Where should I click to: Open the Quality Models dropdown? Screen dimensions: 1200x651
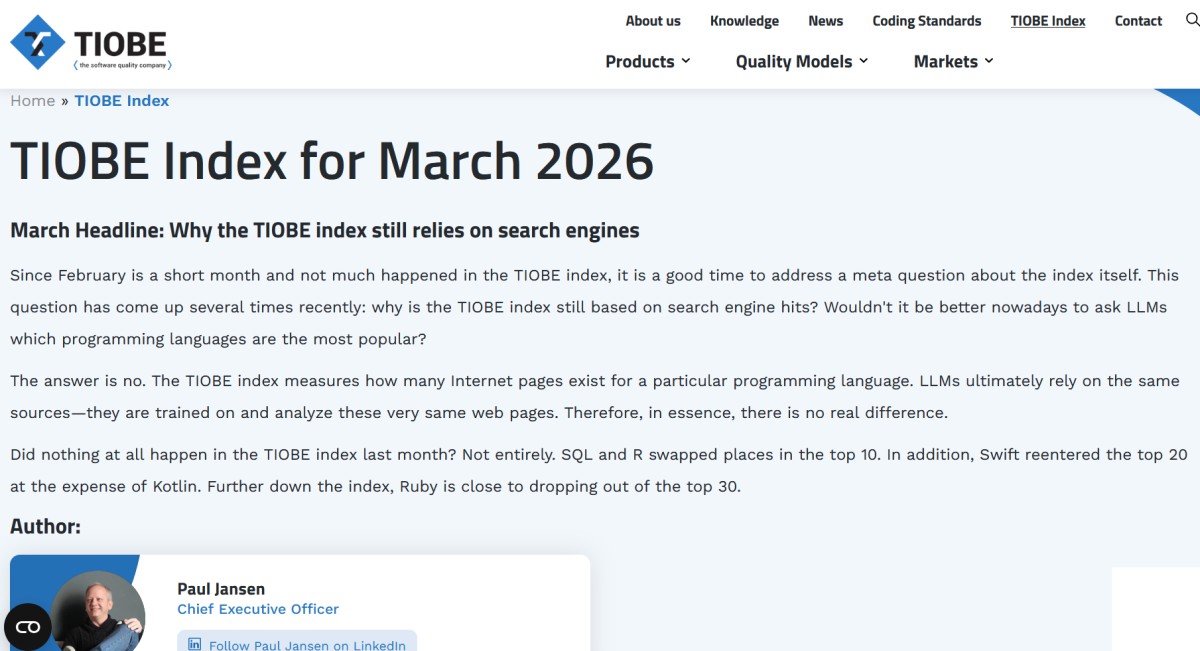pos(801,61)
